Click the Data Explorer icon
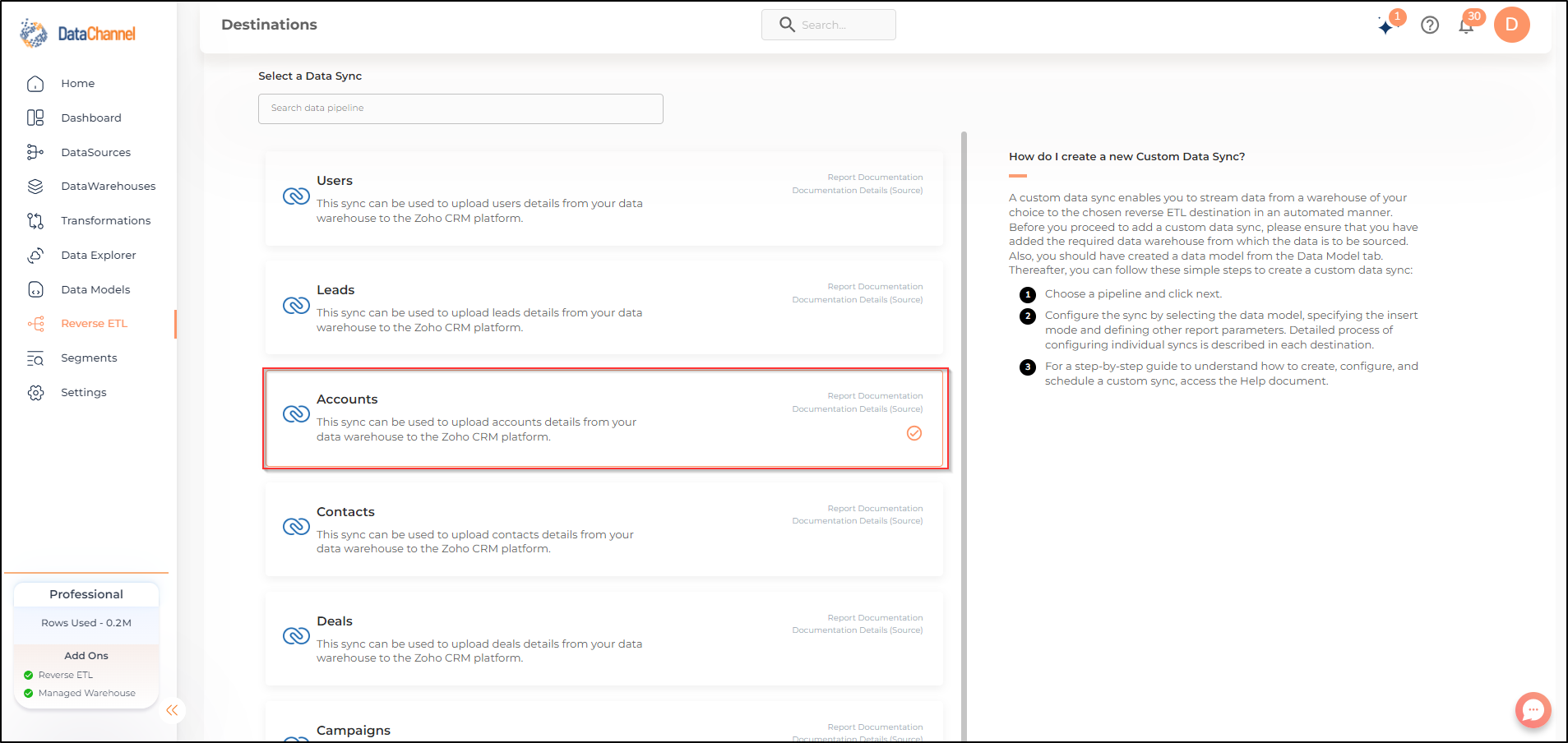Image resolution: width=1568 pixels, height=743 pixels. (x=35, y=256)
